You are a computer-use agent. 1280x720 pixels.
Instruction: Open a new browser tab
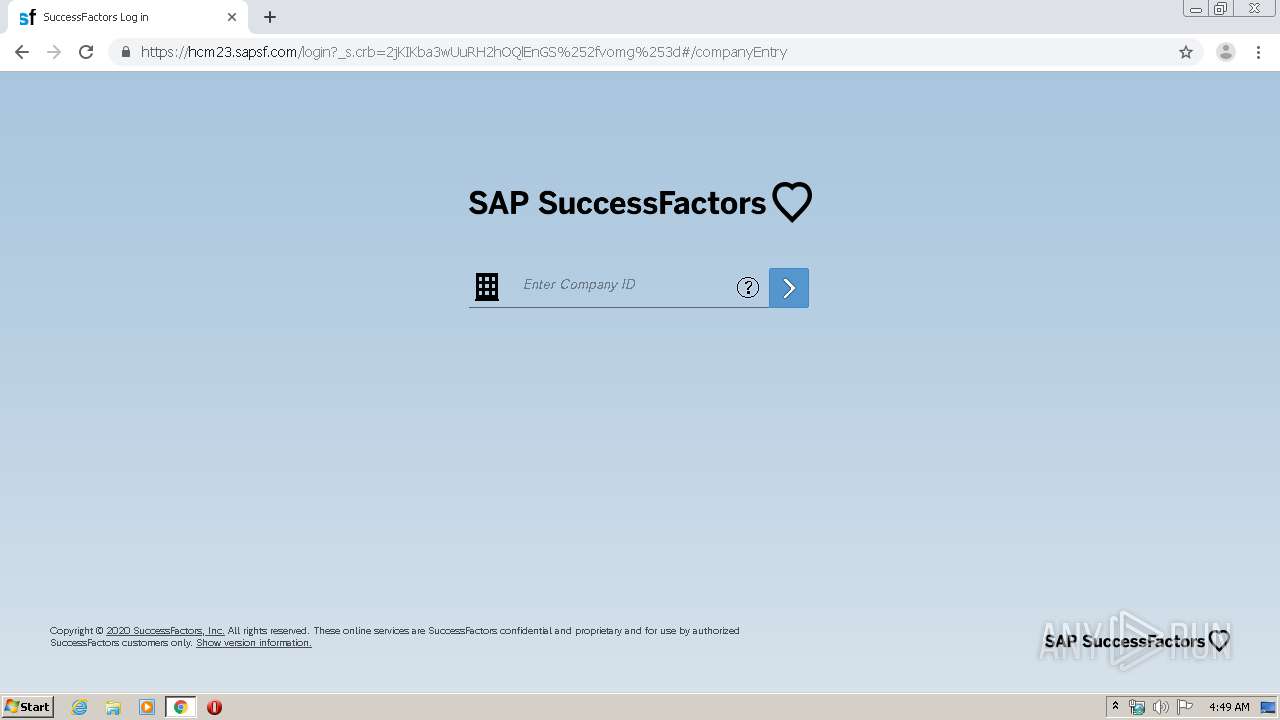tap(270, 17)
